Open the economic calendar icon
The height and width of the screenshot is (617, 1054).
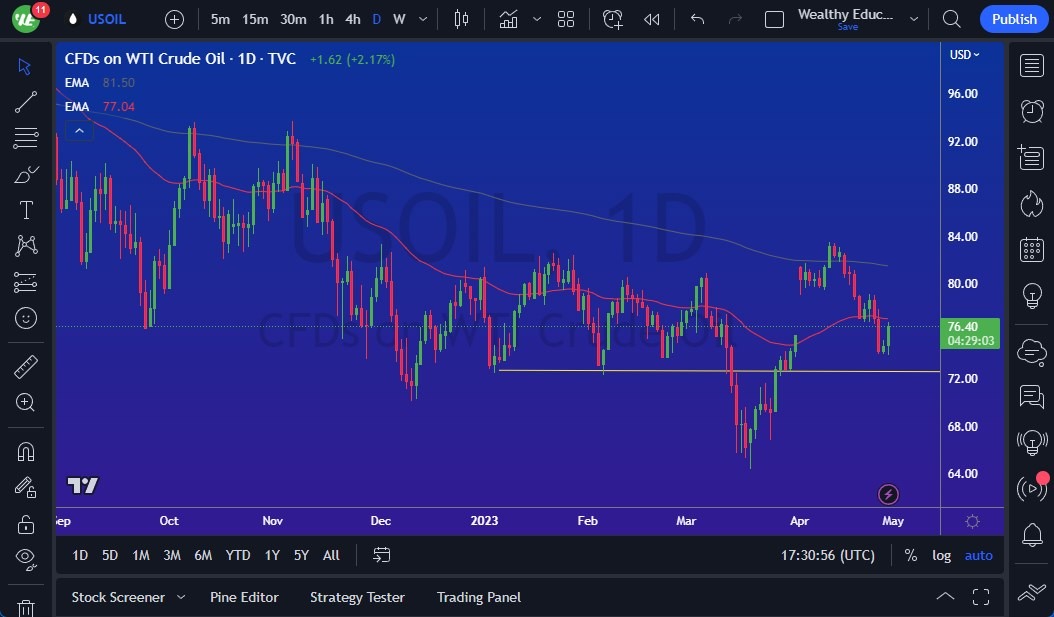(1032, 250)
